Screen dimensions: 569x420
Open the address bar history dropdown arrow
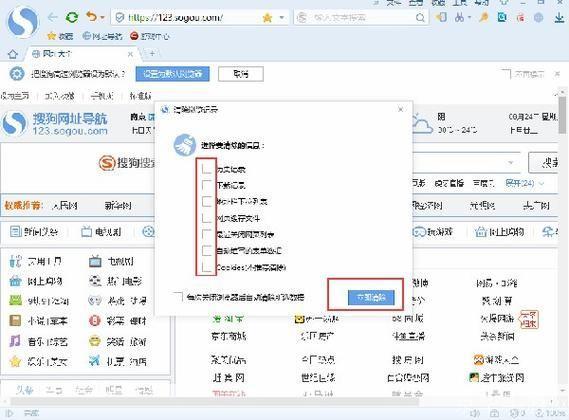tap(282, 17)
